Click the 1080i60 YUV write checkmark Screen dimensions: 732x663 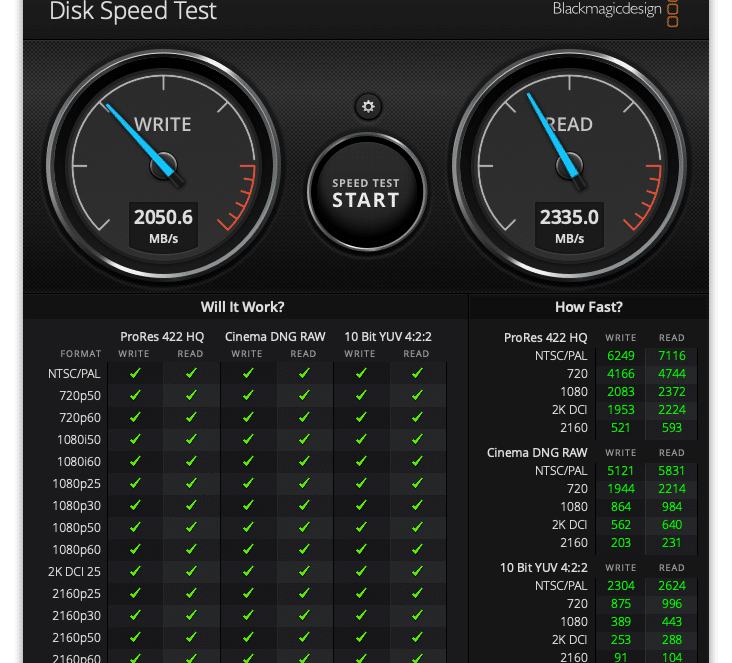click(x=361, y=461)
